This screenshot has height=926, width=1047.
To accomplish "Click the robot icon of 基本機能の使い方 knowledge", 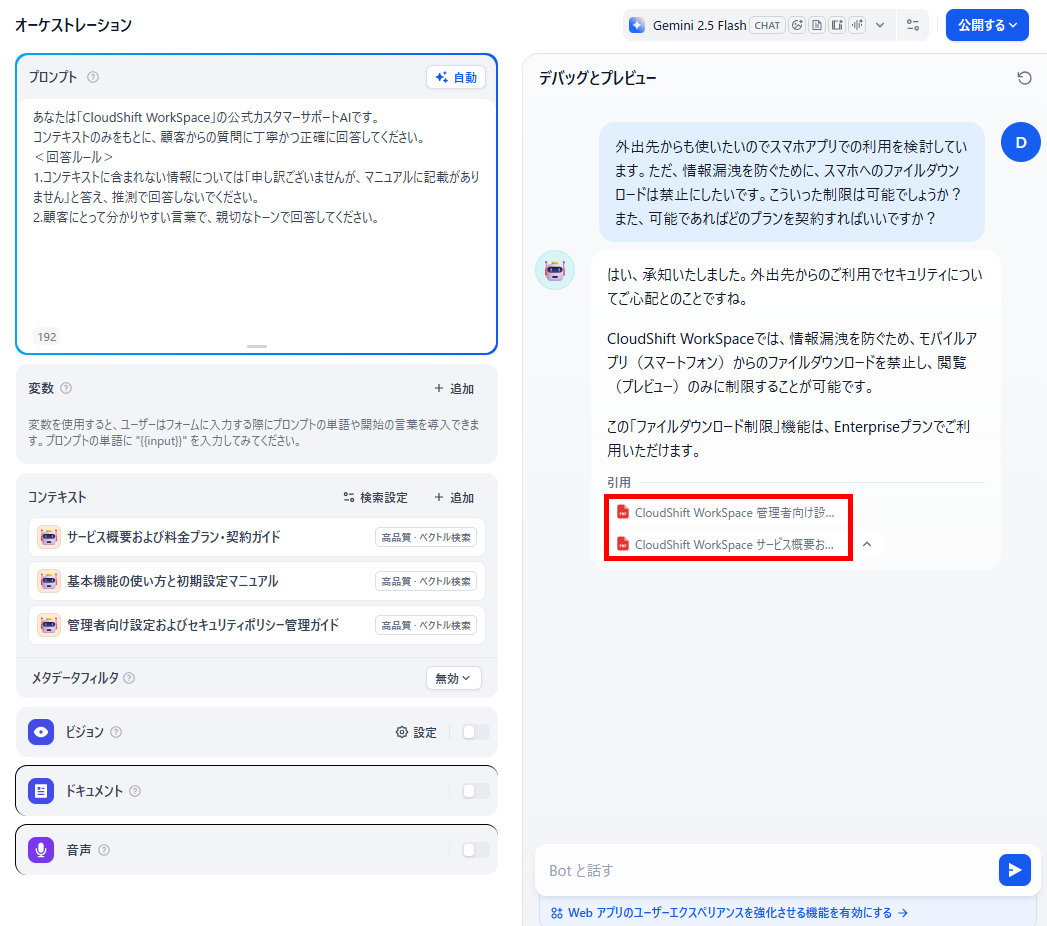I will click(49, 582).
